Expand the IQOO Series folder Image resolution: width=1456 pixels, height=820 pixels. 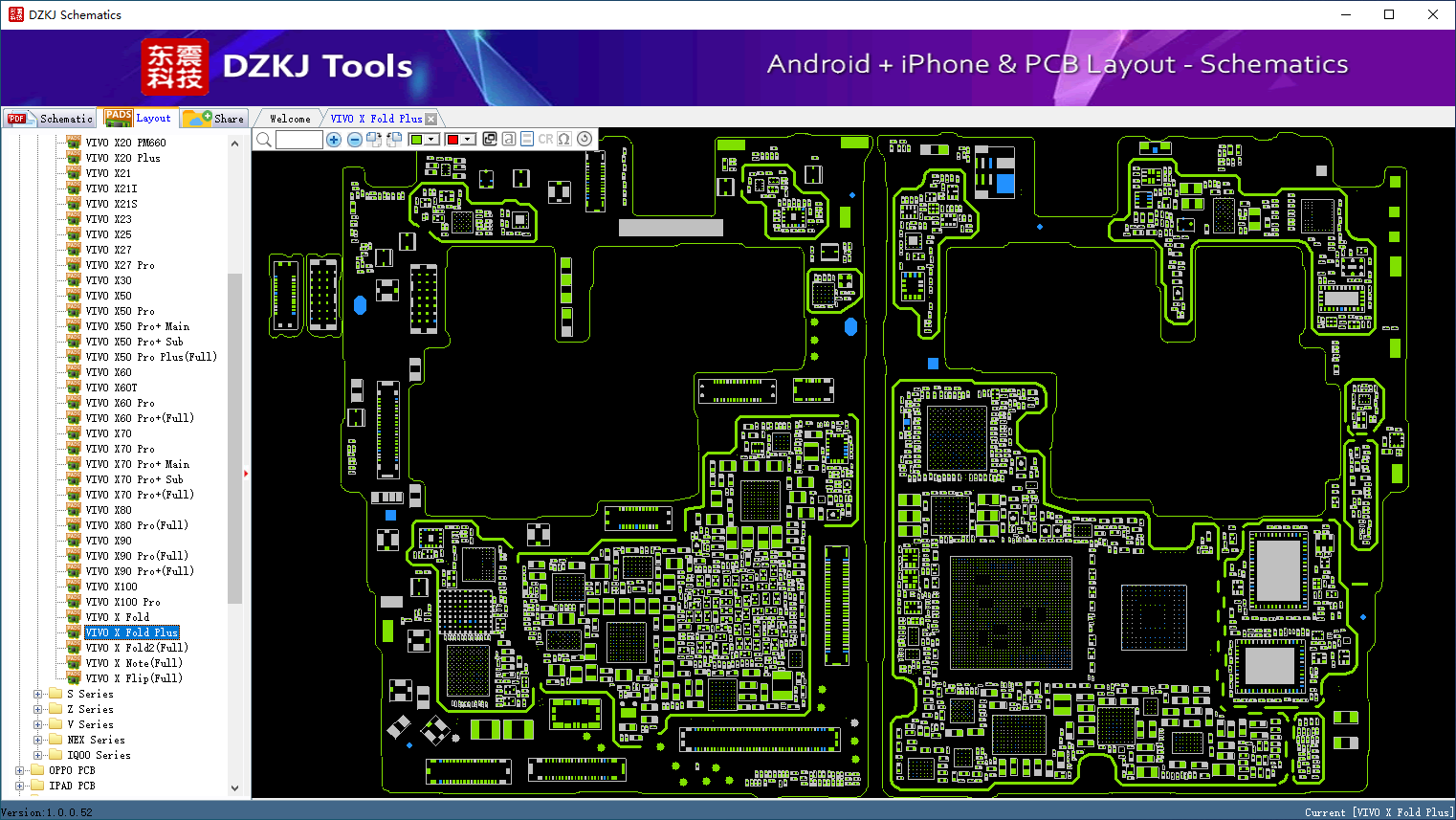(38, 756)
